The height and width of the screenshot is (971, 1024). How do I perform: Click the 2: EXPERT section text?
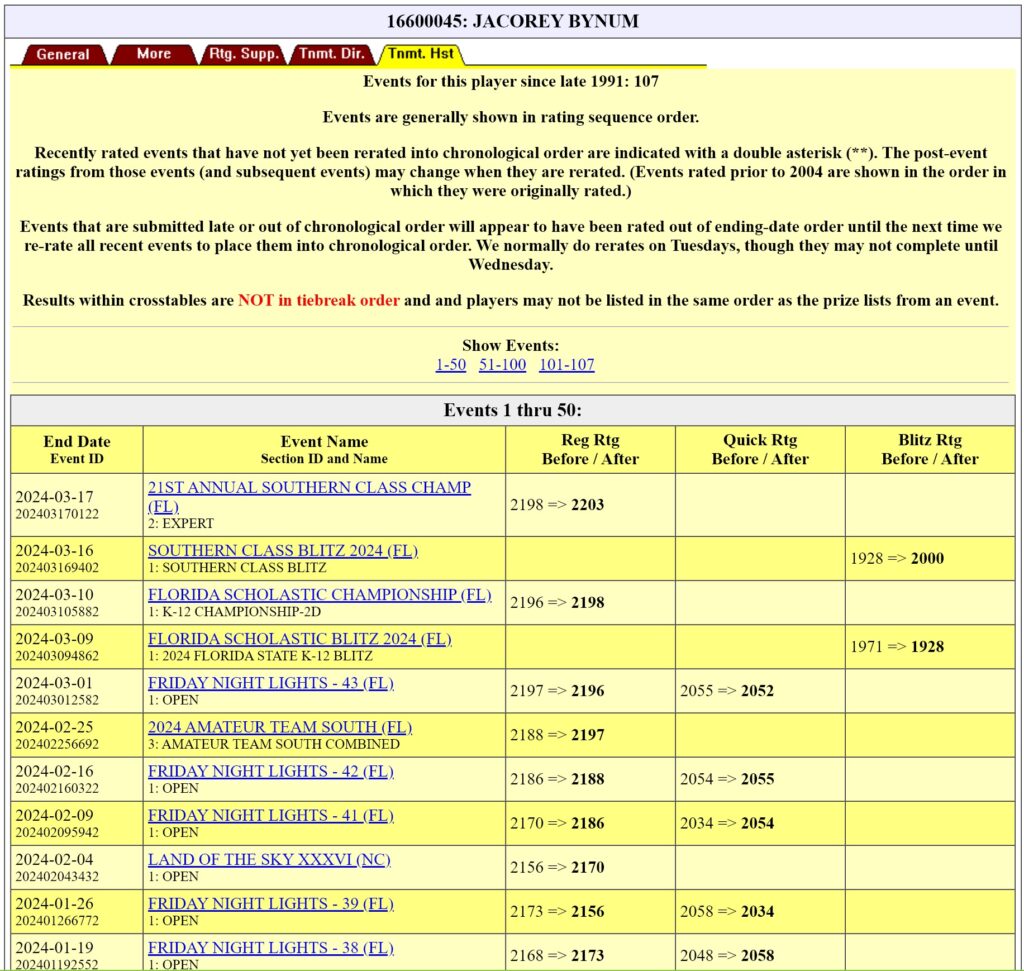pyautogui.click(x=181, y=524)
